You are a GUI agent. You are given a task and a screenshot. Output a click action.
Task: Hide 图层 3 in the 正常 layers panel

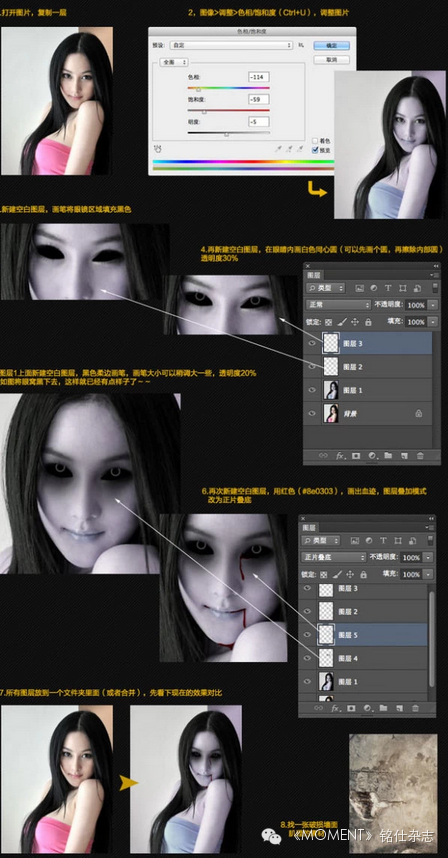[312, 344]
